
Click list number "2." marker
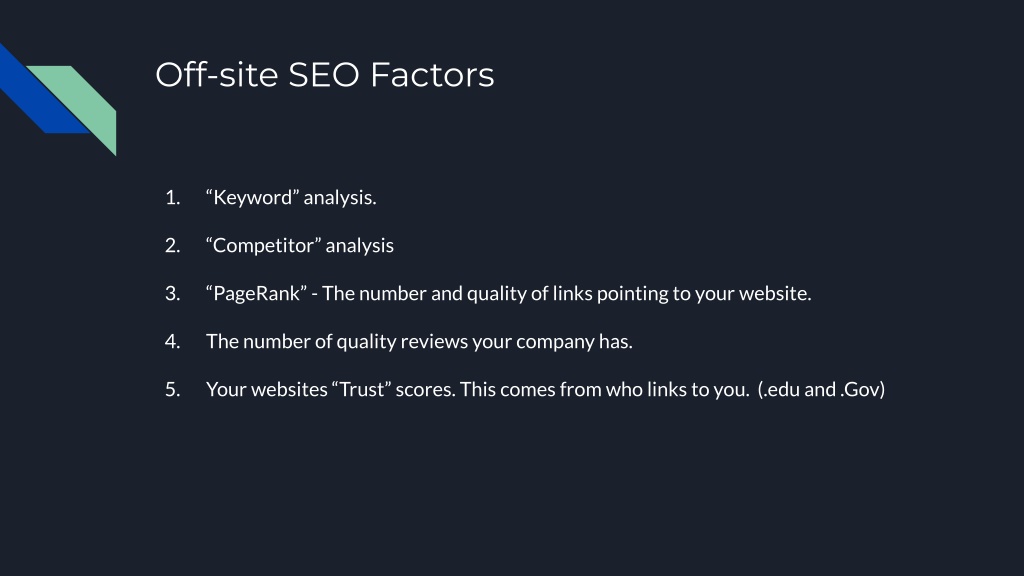(172, 246)
